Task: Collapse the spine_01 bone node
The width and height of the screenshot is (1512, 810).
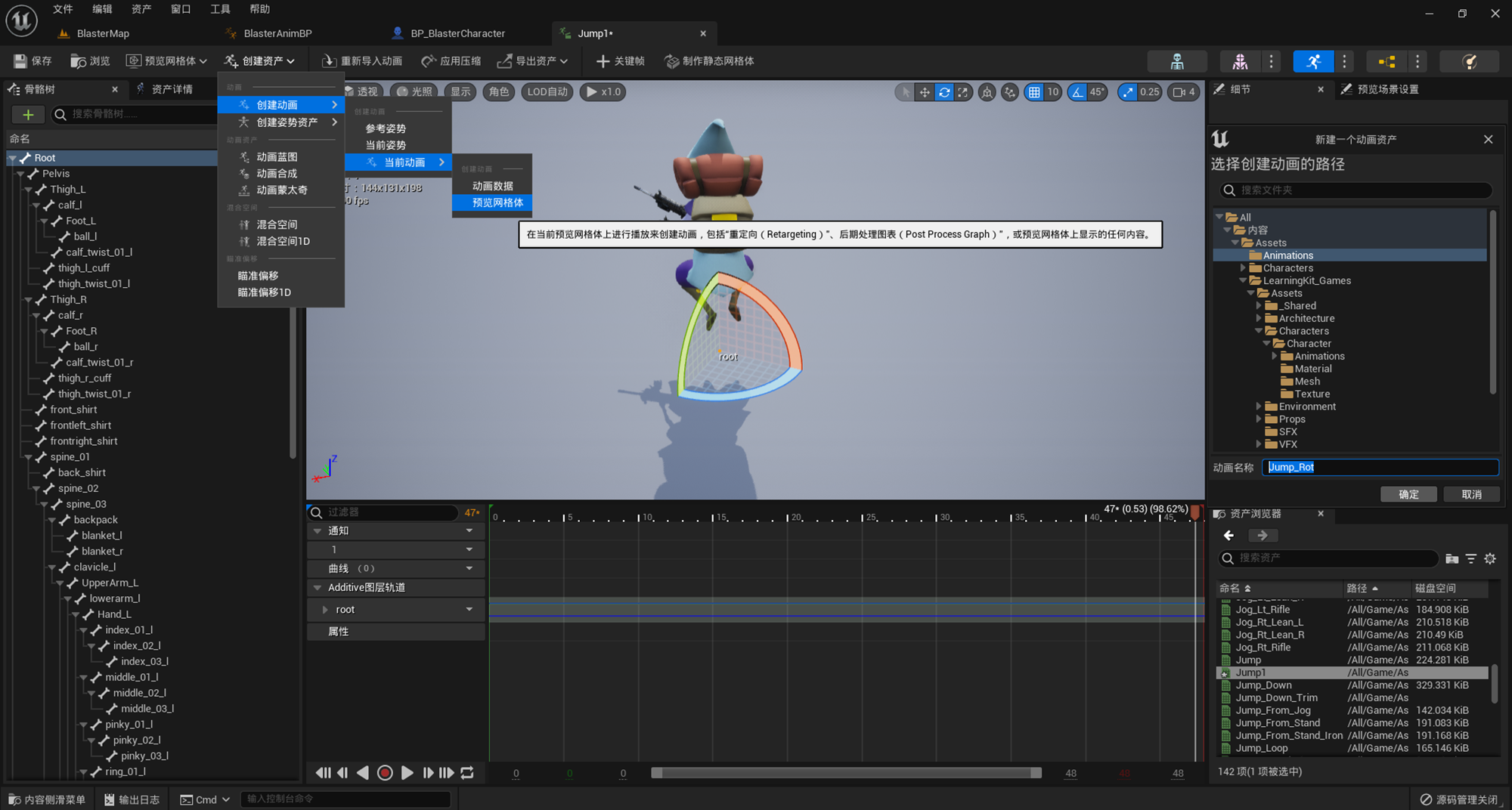Action: pyautogui.click(x=29, y=457)
